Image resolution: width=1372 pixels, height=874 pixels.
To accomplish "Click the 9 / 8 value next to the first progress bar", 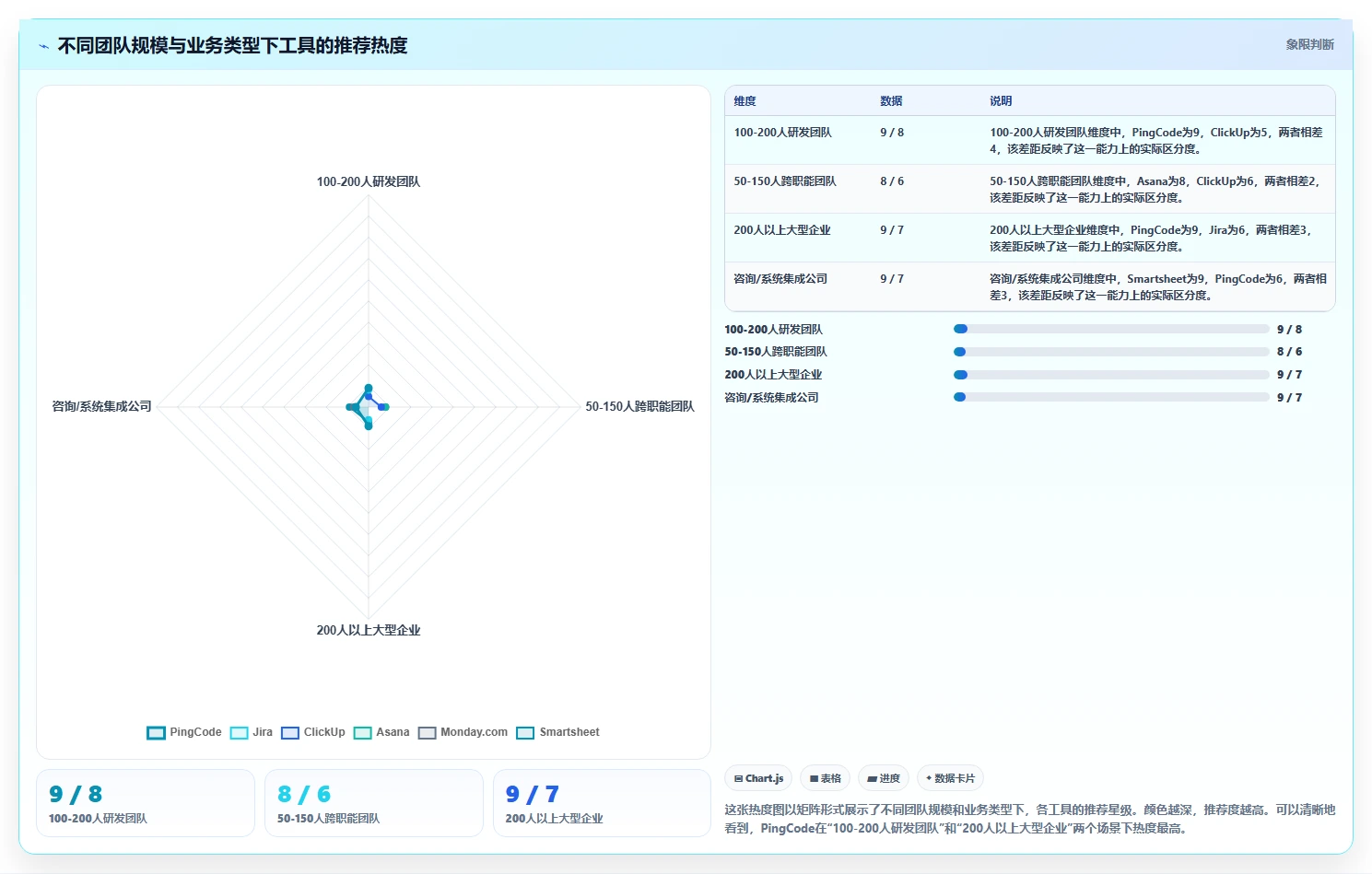I will [x=1289, y=330].
